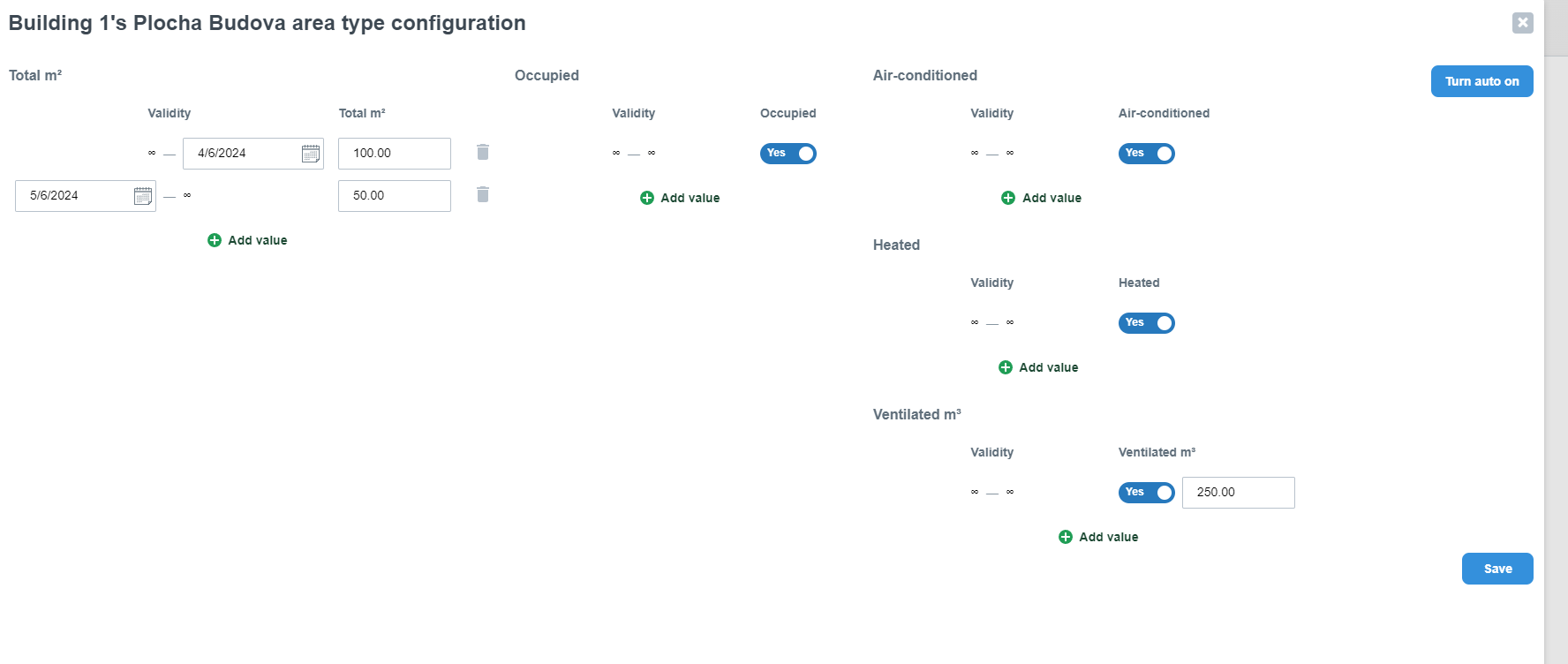Screen dimensions: 1568x664
Task: Click the Turn auto on button
Action: 1481,81
